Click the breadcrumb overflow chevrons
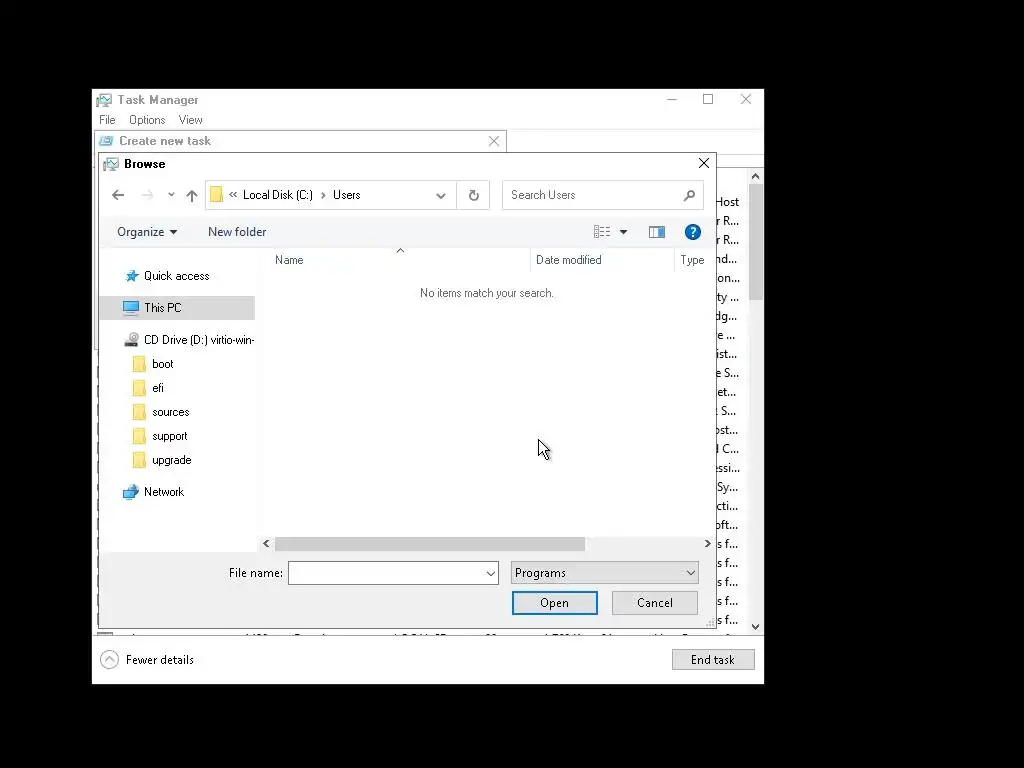 pos(233,195)
